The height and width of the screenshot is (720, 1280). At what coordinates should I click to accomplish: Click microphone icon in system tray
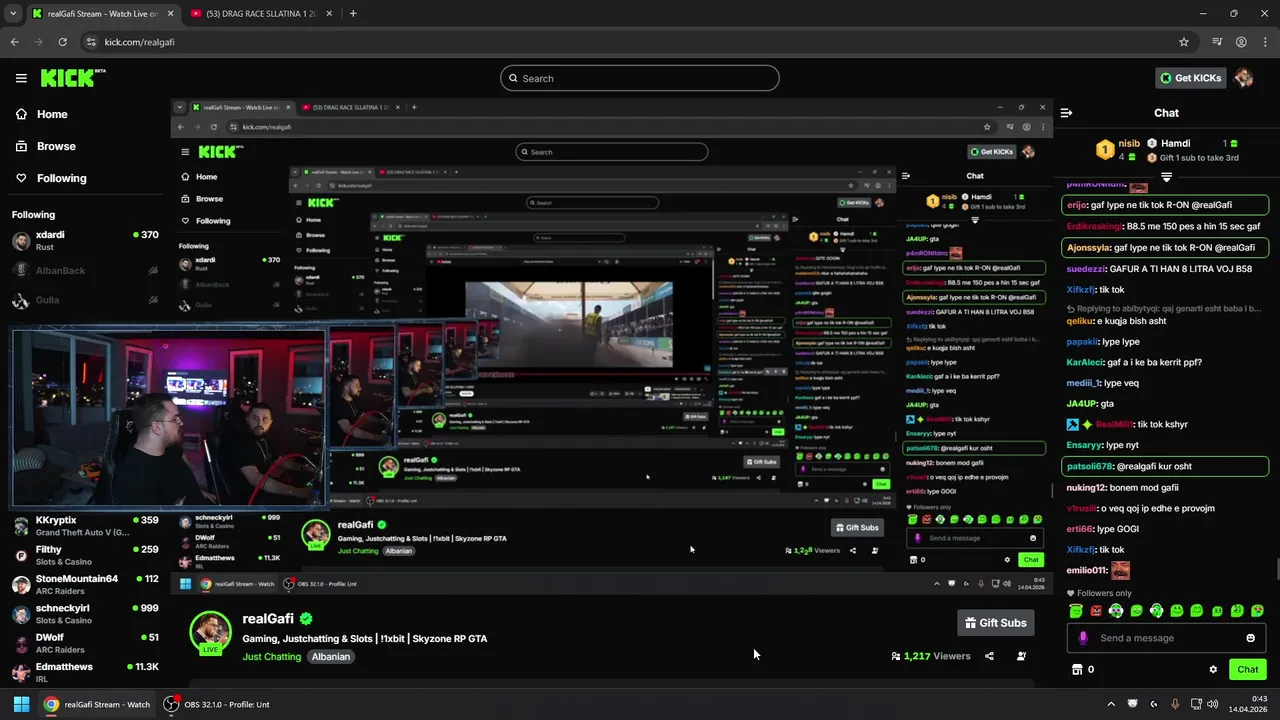point(1175,704)
